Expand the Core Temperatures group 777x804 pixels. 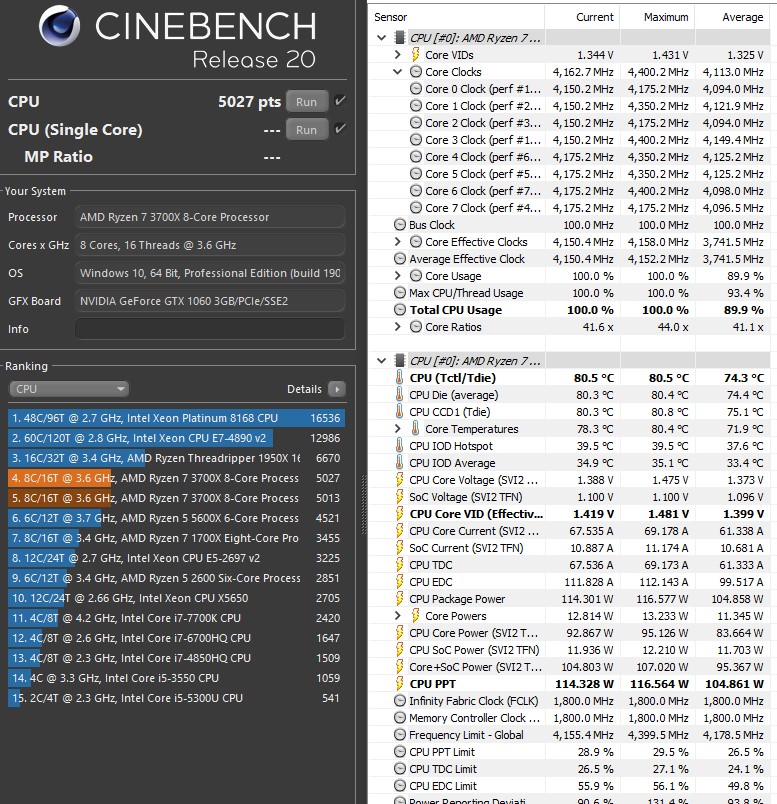click(399, 429)
